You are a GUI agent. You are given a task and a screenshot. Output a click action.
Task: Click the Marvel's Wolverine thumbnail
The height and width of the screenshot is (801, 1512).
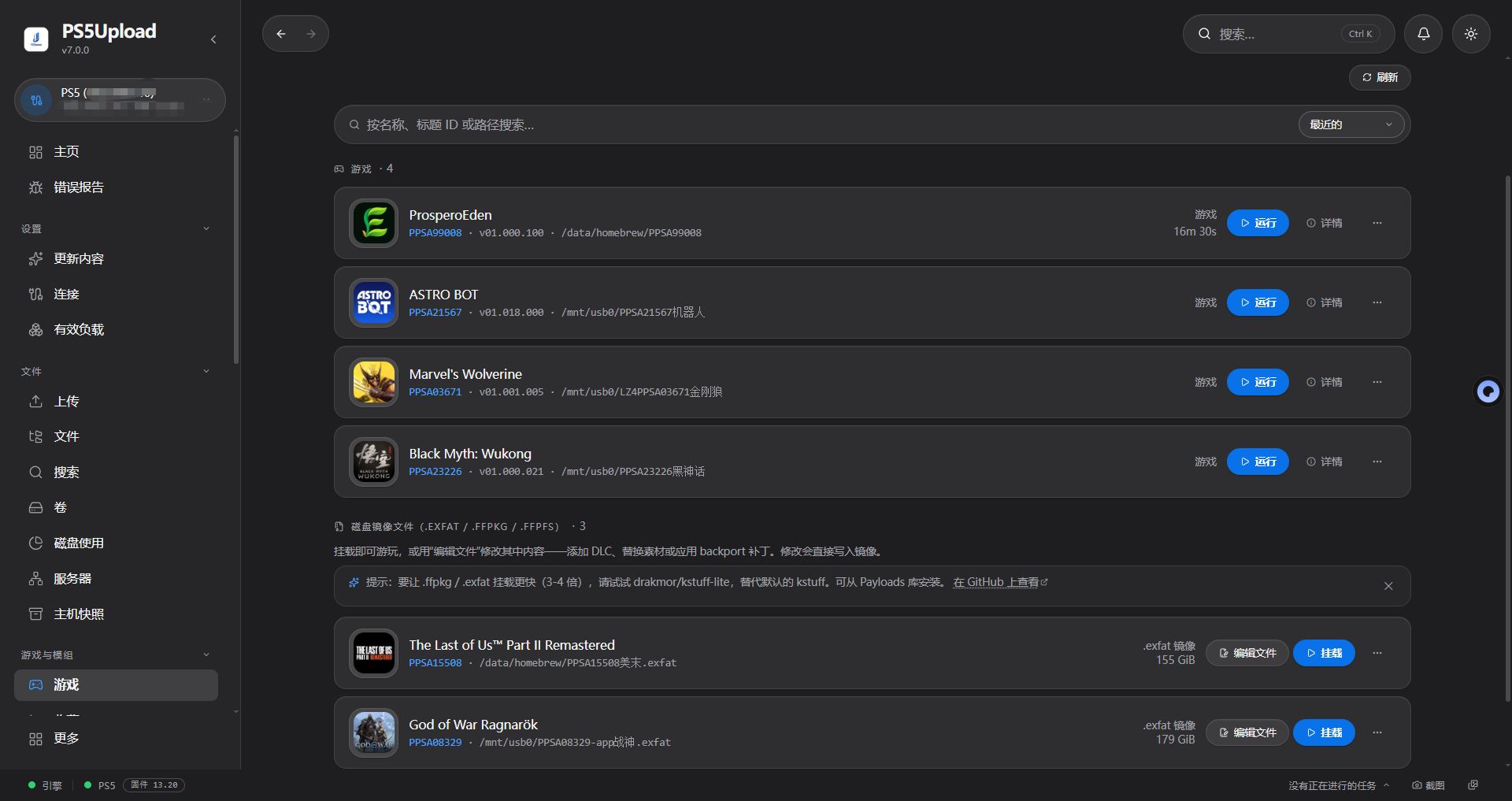pos(374,382)
